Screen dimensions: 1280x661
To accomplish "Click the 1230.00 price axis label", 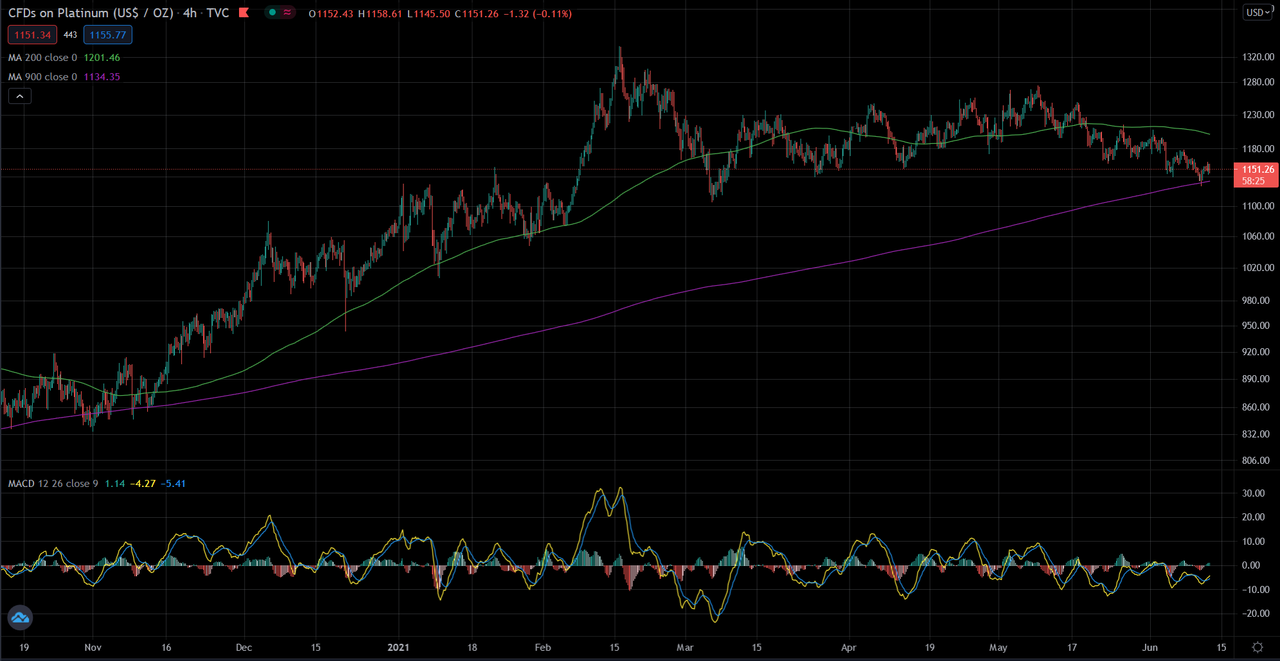I will point(1260,115).
